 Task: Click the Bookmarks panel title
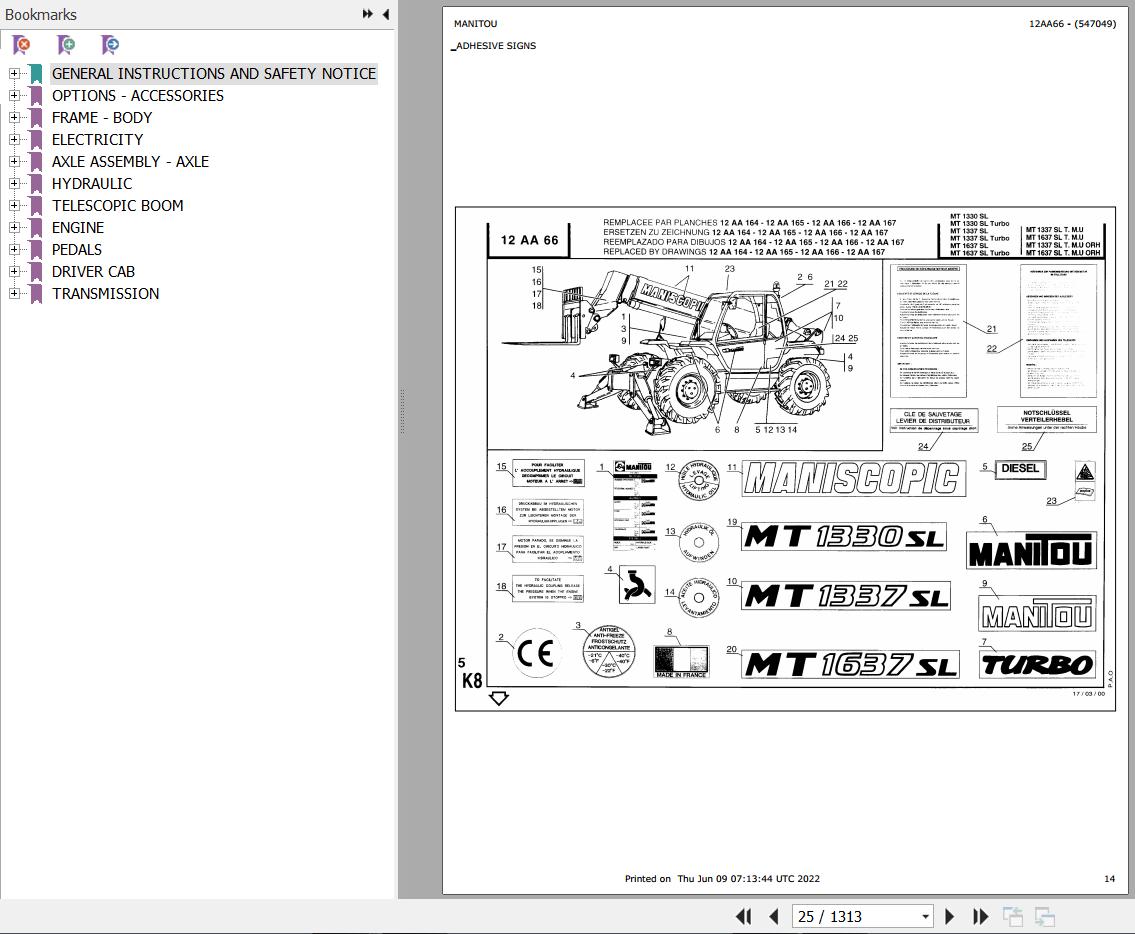(x=41, y=14)
